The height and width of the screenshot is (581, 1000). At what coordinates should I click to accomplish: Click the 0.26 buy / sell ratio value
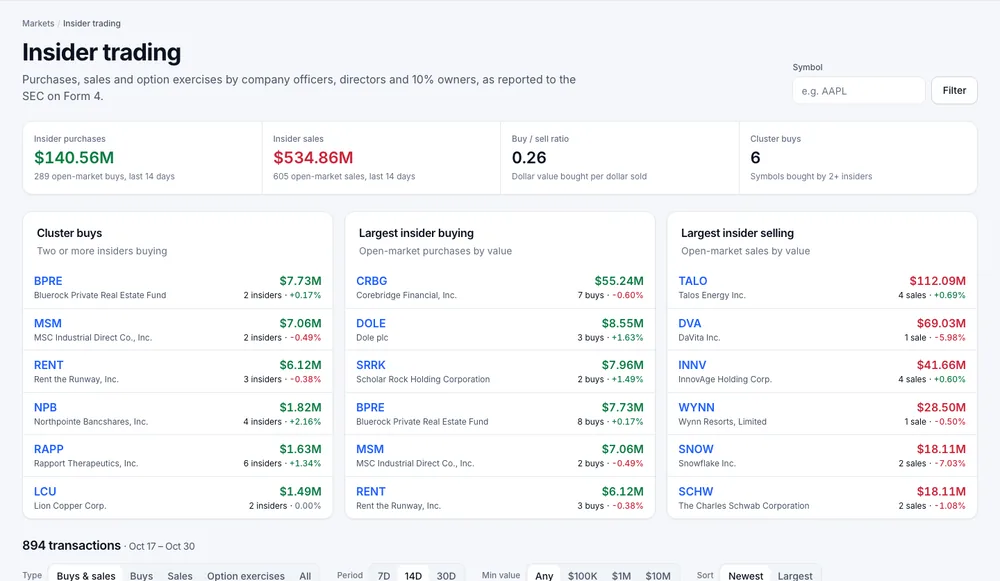point(529,158)
